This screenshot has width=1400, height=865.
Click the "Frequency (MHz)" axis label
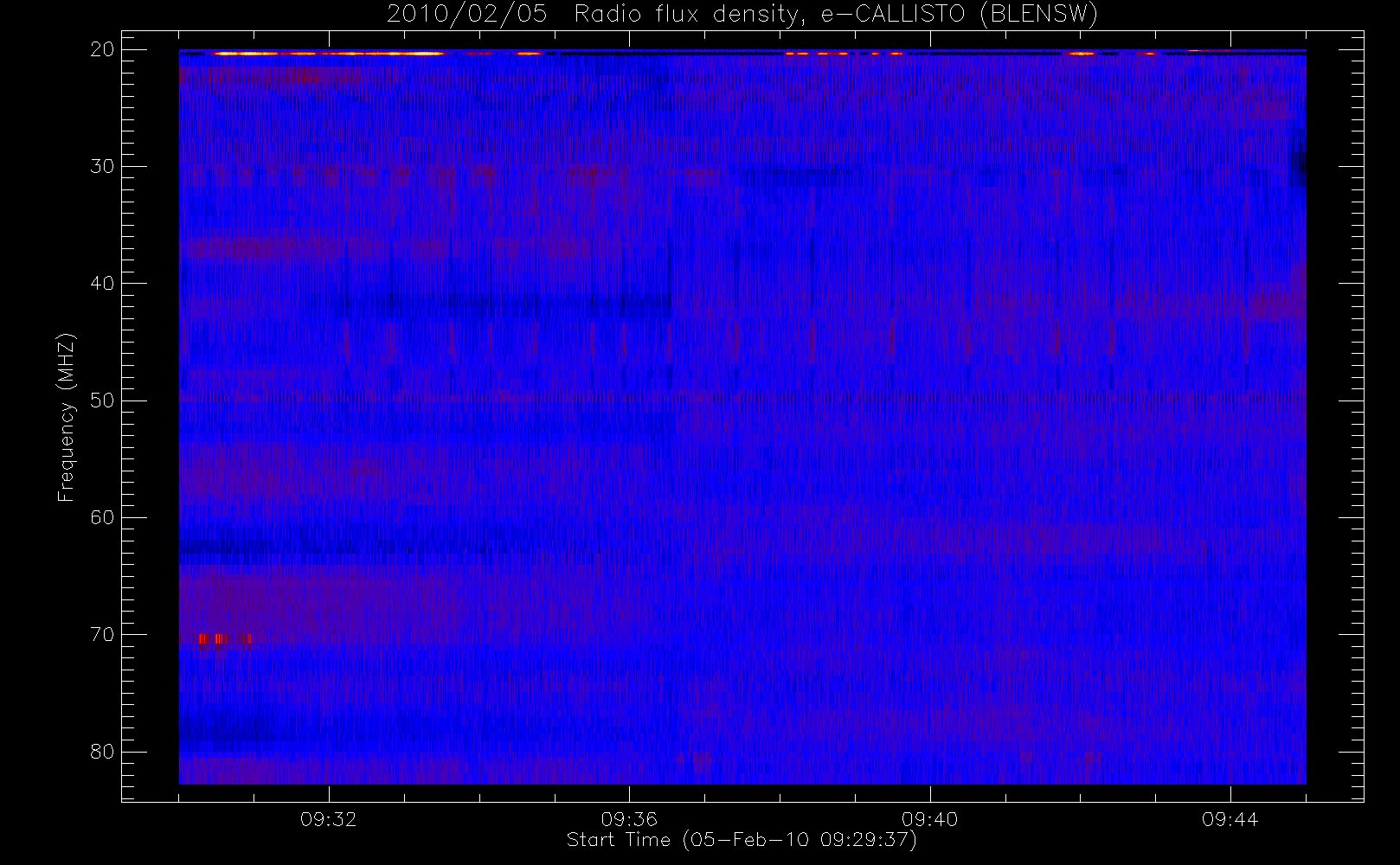coord(67,418)
